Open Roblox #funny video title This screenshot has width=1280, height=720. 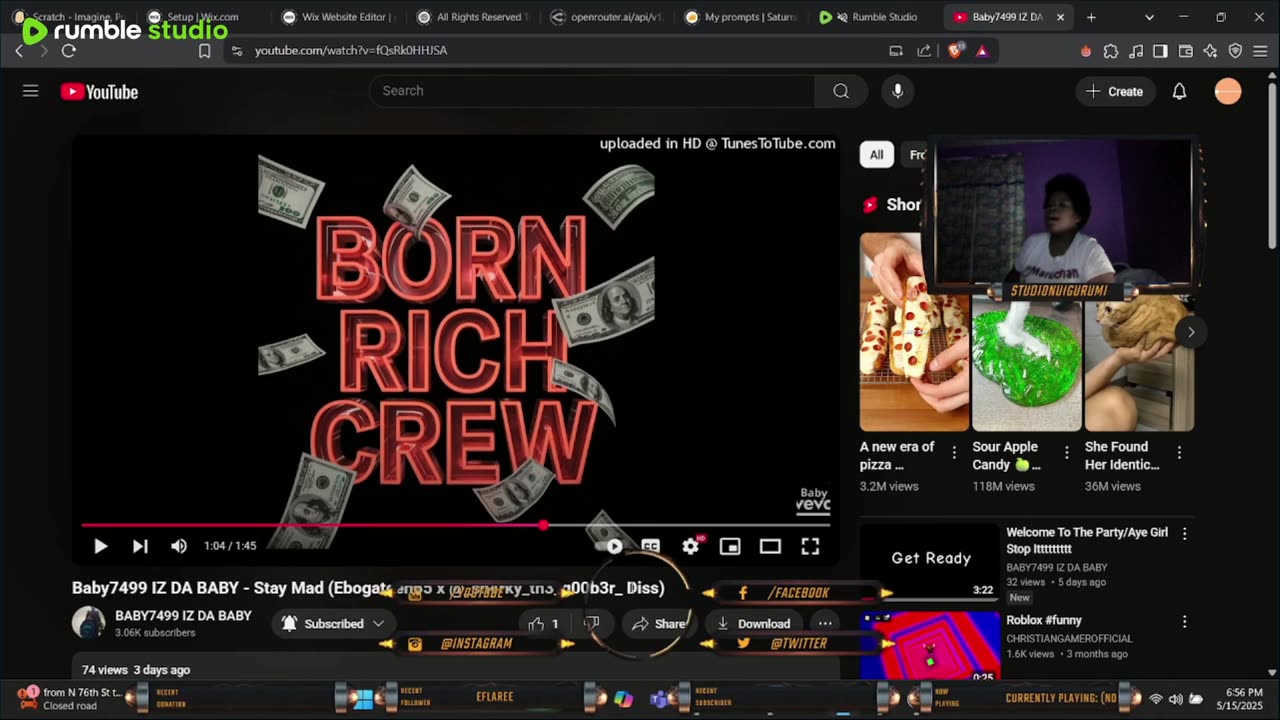1044,620
